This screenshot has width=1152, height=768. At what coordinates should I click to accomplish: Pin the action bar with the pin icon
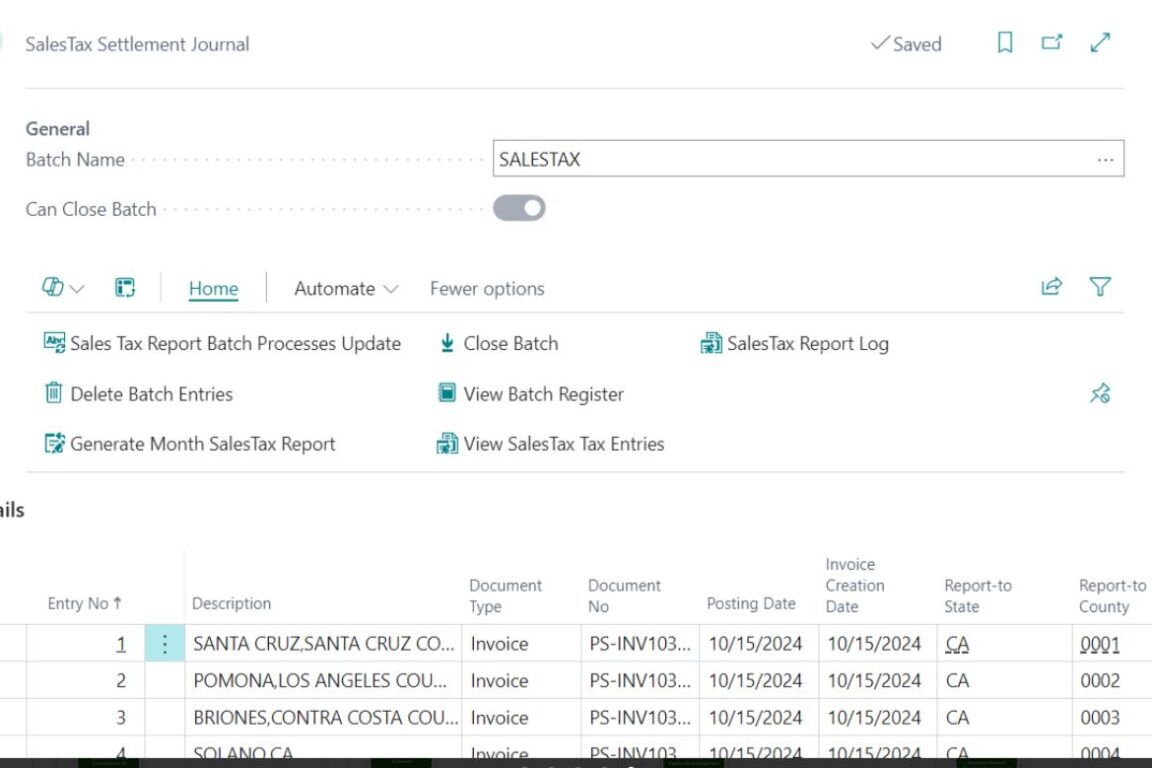pos(1101,393)
